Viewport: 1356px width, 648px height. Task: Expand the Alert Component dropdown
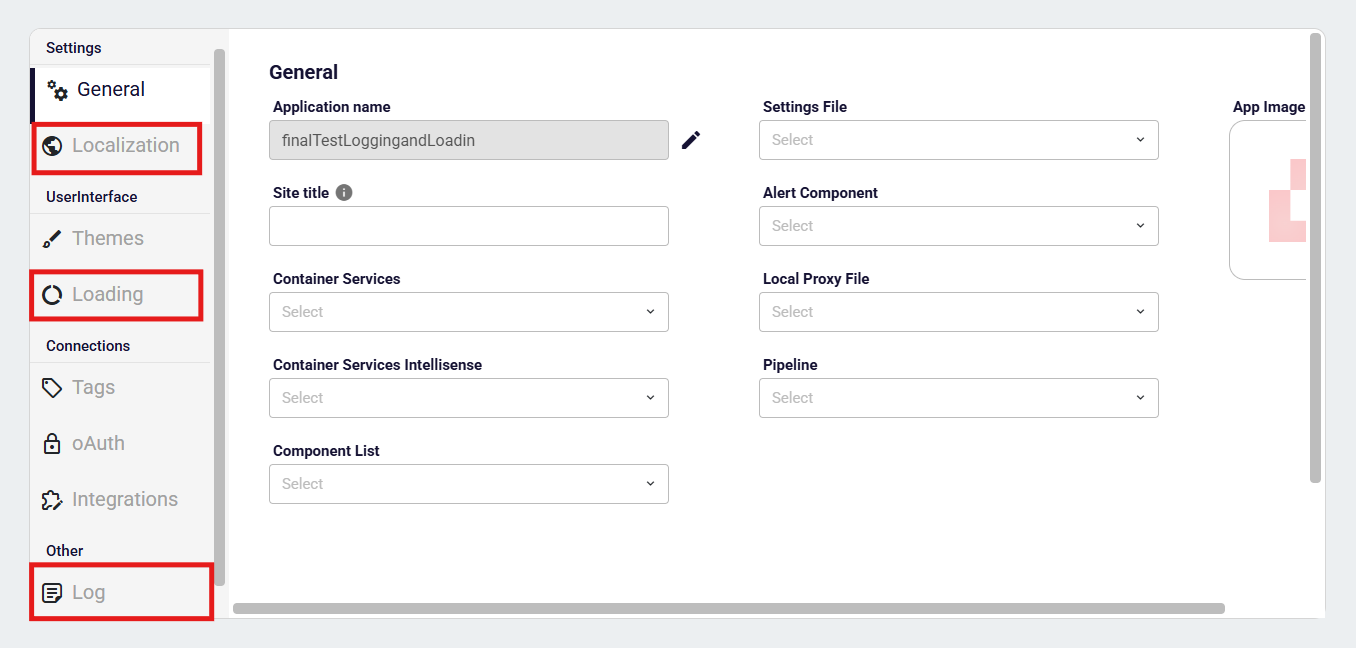pyautogui.click(x=958, y=226)
